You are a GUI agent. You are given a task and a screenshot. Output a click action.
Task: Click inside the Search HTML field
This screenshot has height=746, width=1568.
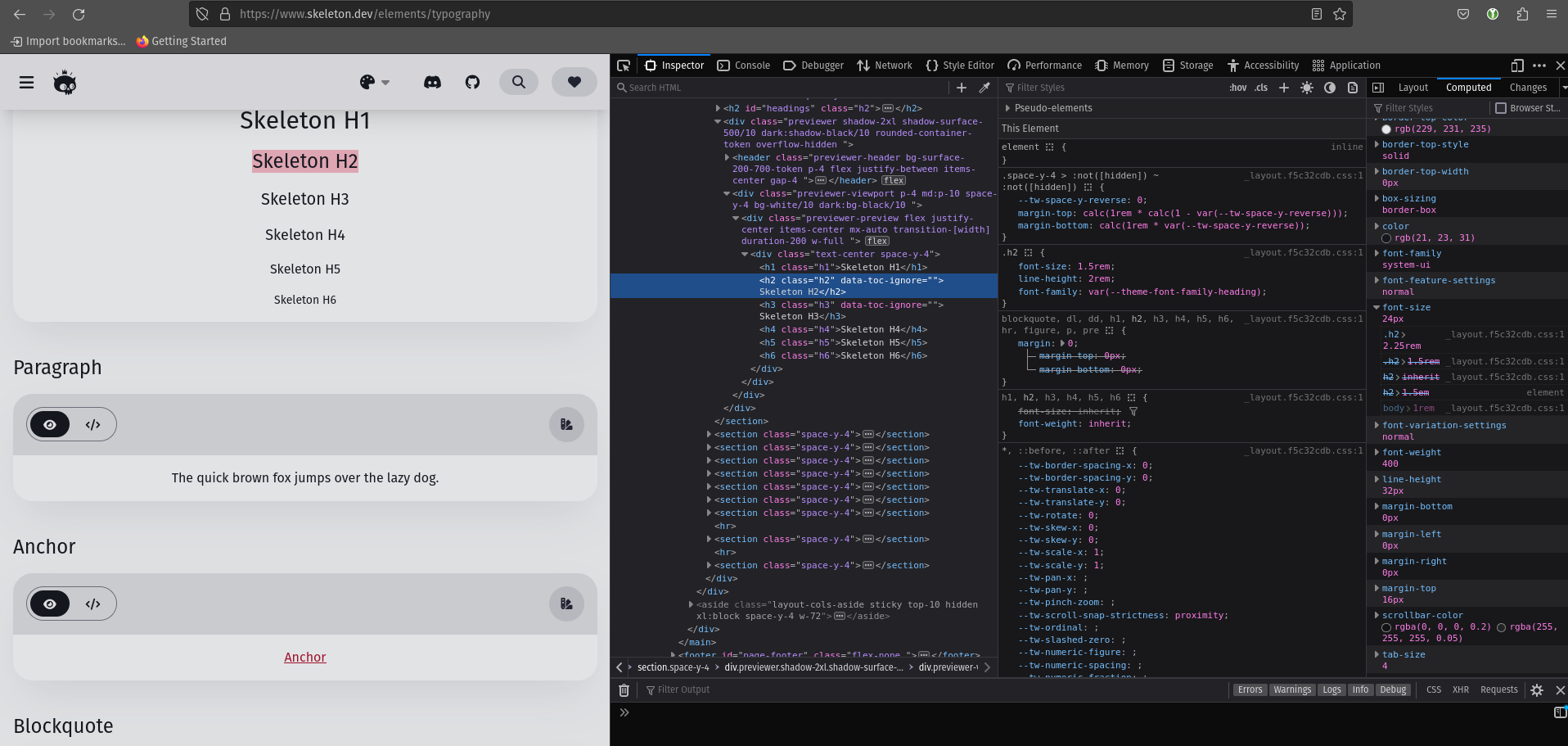(x=737, y=88)
